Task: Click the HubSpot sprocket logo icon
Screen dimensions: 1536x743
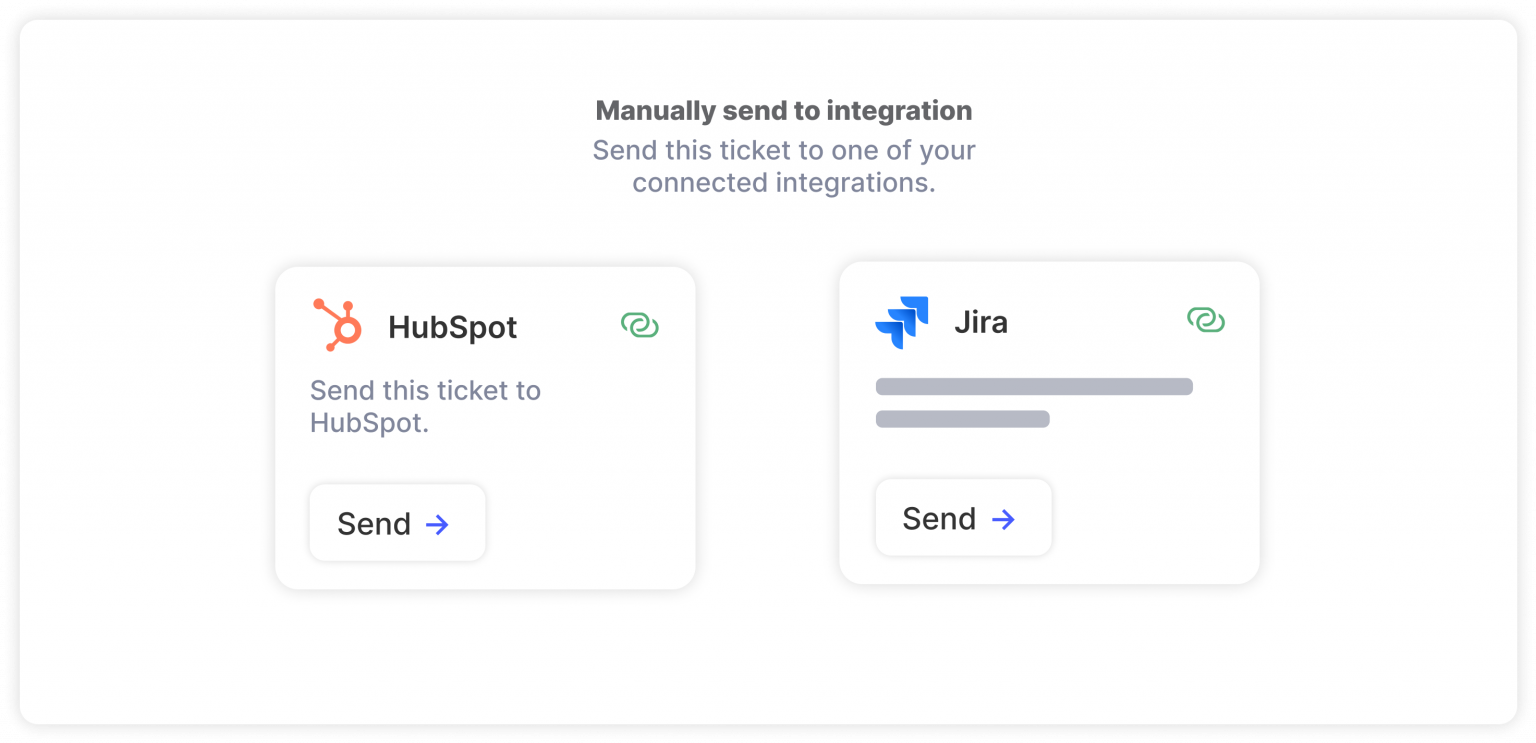Action: pos(338,325)
